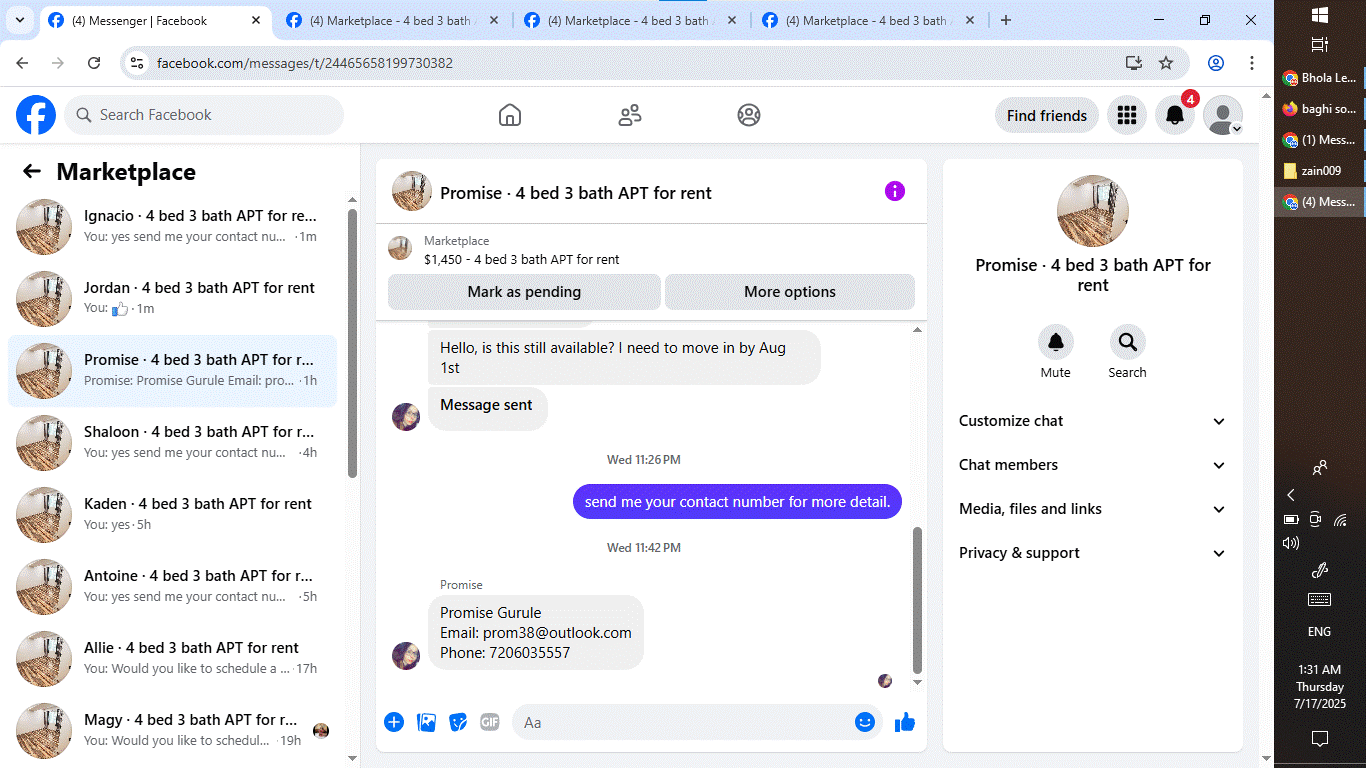The width and height of the screenshot is (1366, 768).
Task: Open the Home feed icon
Action: [x=510, y=115]
